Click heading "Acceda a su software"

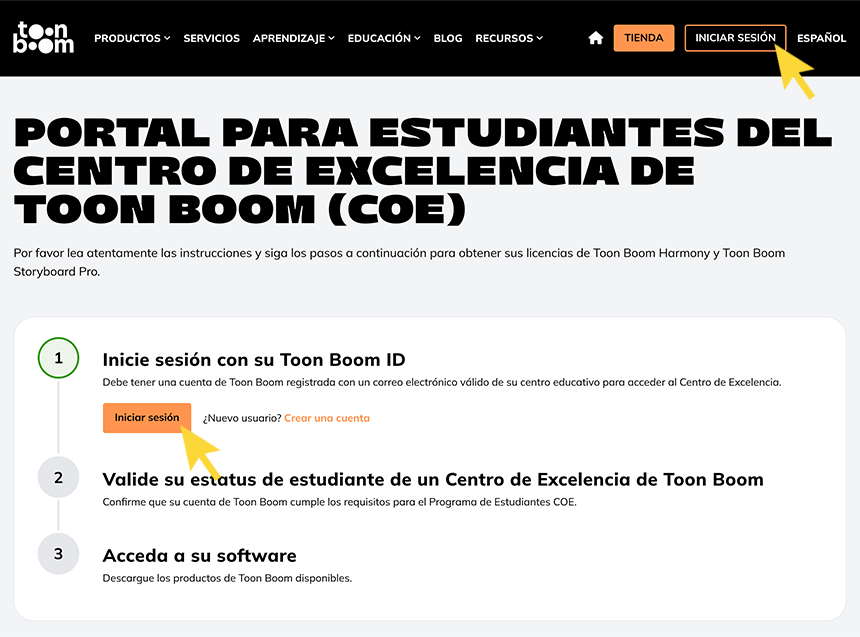click(x=200, y=555)
